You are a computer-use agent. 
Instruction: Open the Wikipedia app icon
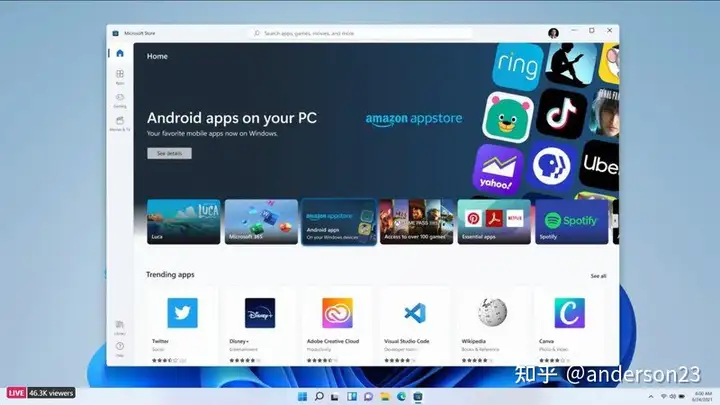pyautogui.click(x=492, y=312)
